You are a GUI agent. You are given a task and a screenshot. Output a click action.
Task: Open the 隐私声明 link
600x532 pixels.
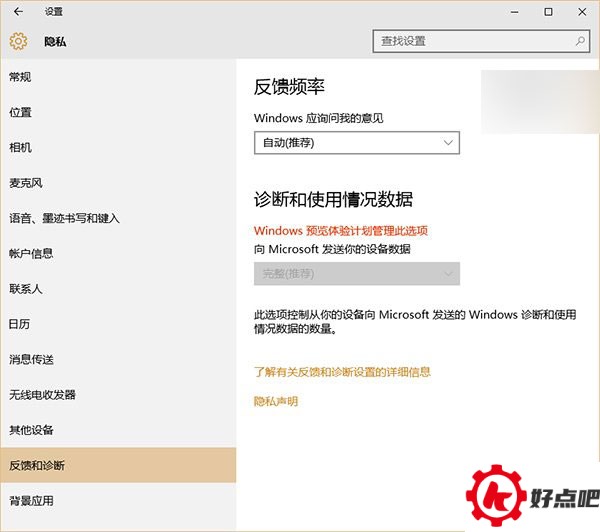276,402
